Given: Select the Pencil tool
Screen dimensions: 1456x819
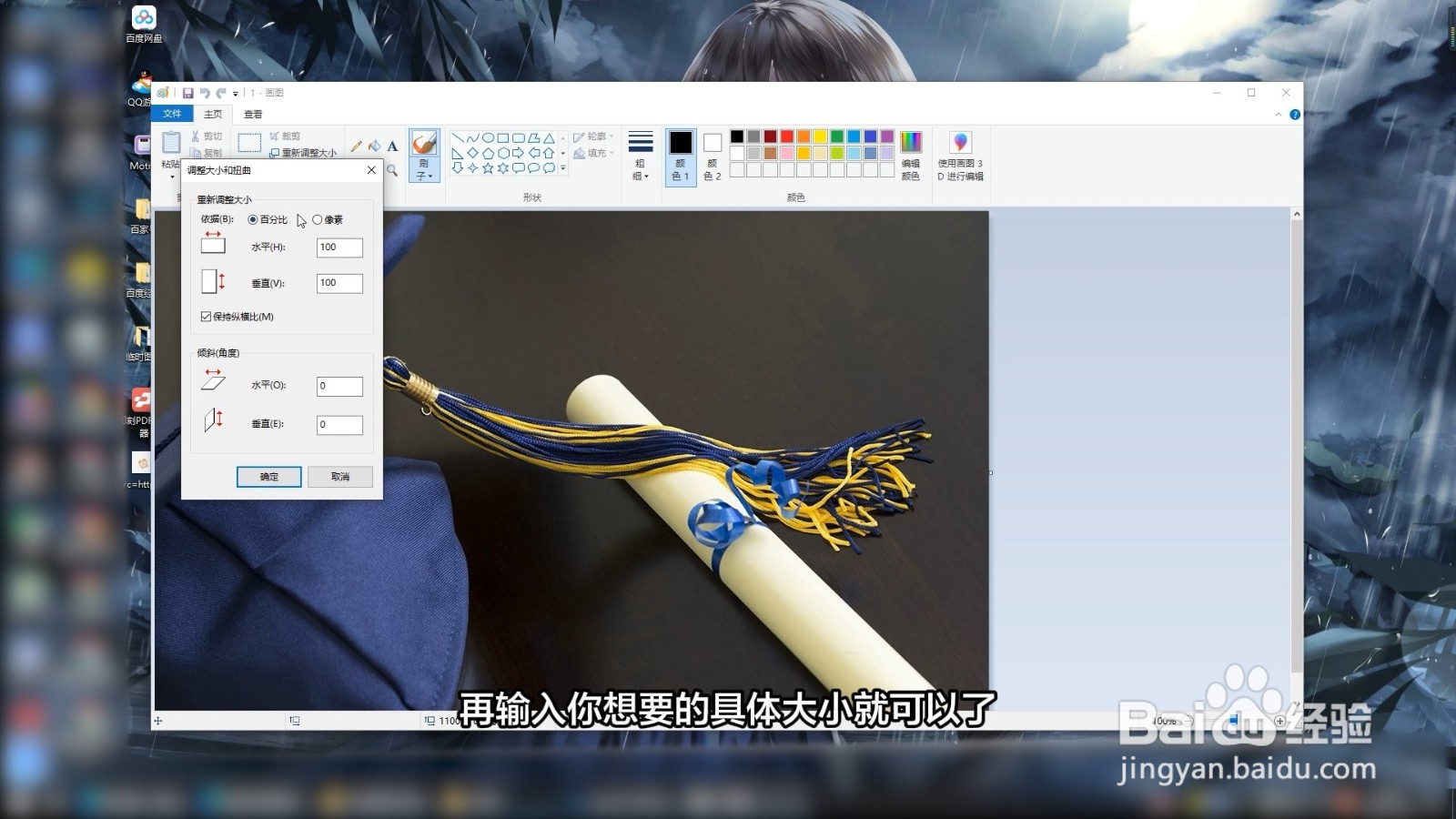Looking at the screenshot, I should [x=356, y=146].
